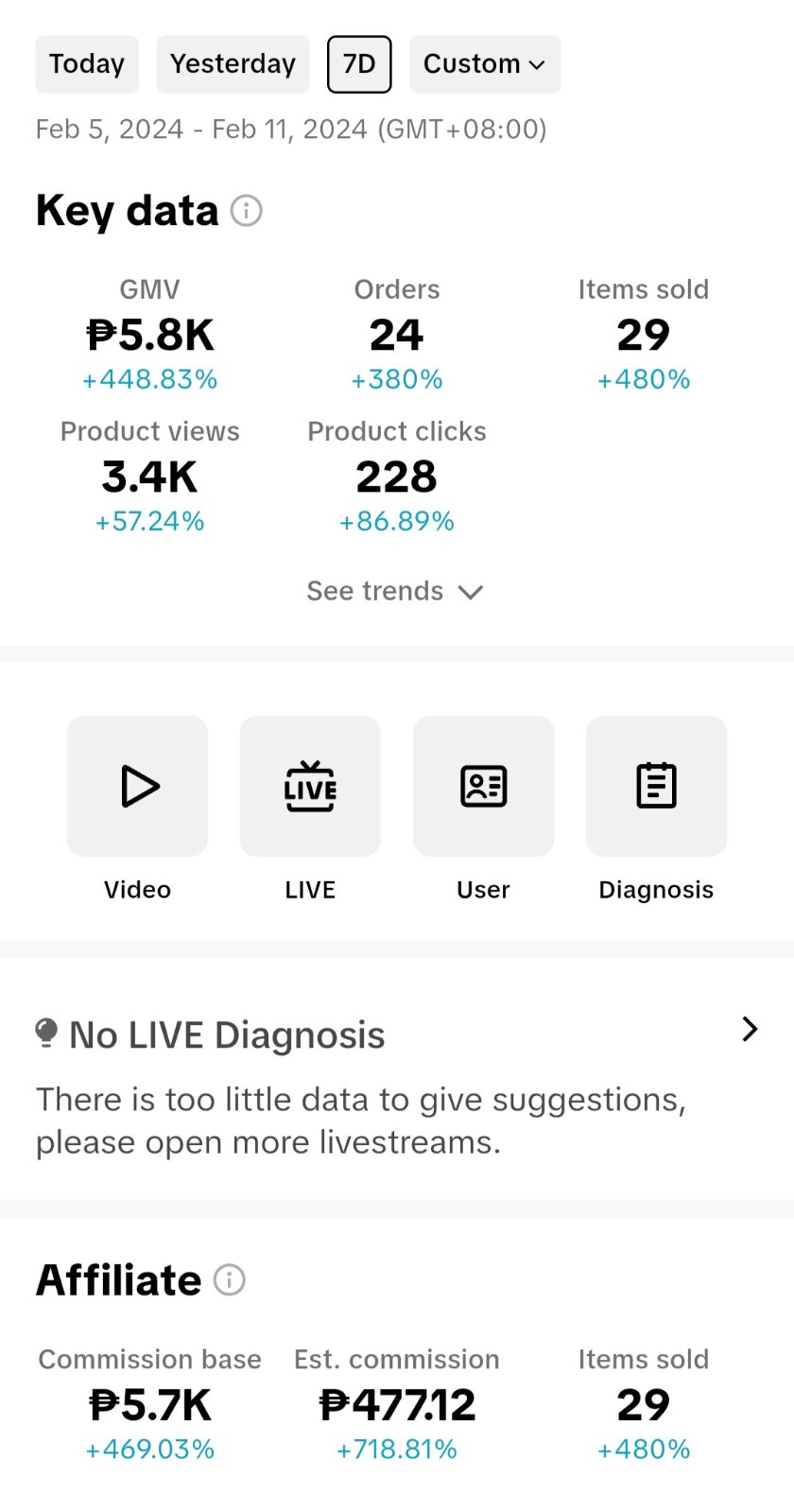This screenshot has width=794, height=1512.
Task: Select the Today date range
Action: 87,64
